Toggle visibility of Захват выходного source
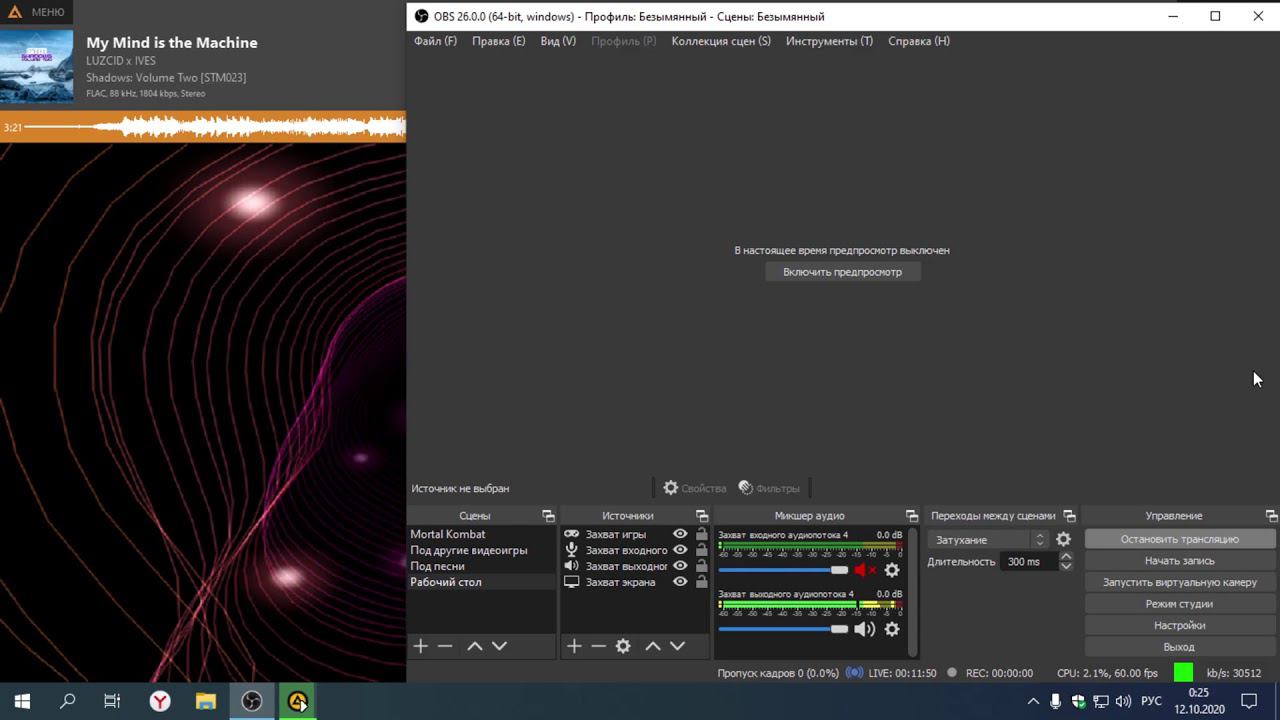Image resolution: width=1280 pixels, height=720 pixels. click(680, 566)
